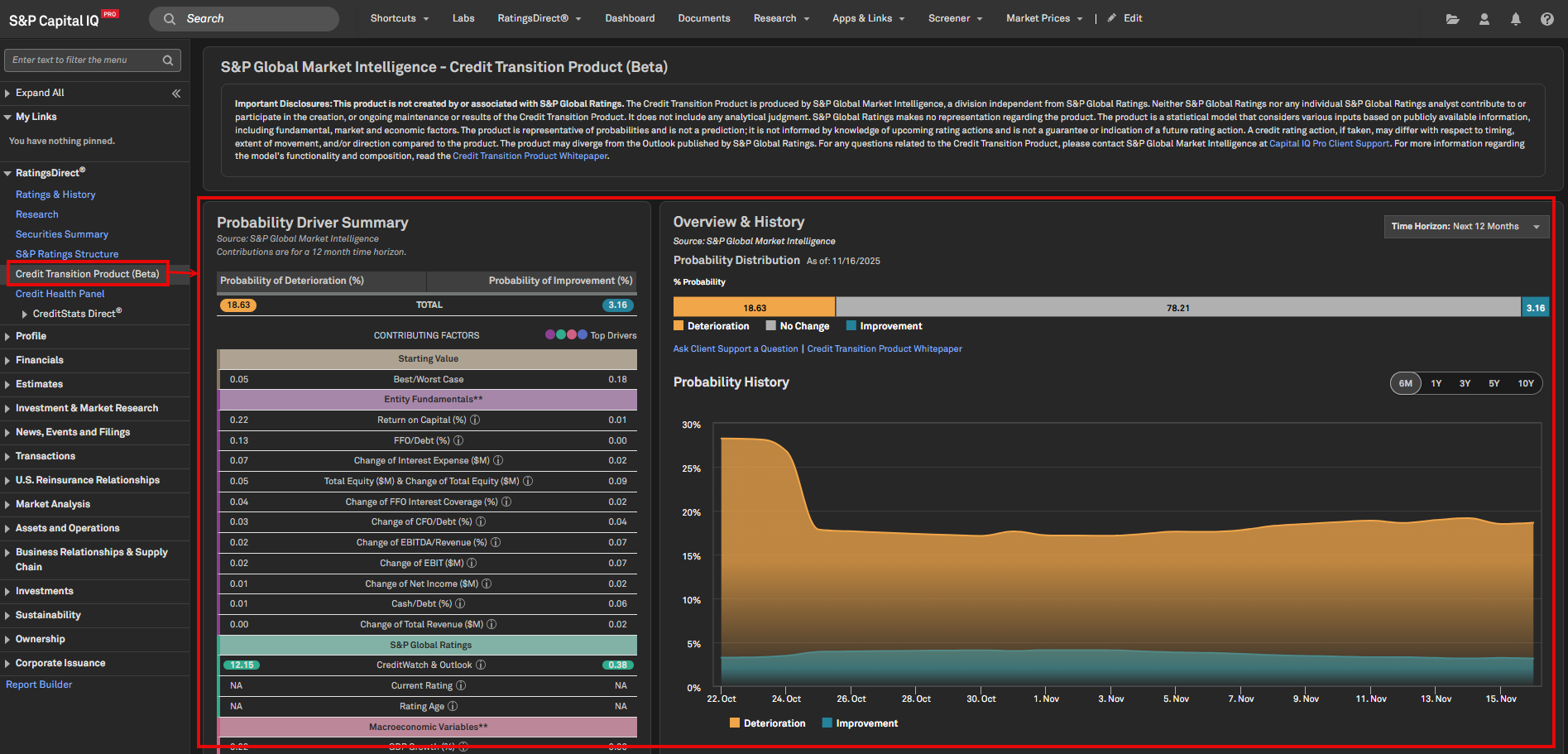Toggle Deterioration legend swatch in chart

[x=735, y=723]
